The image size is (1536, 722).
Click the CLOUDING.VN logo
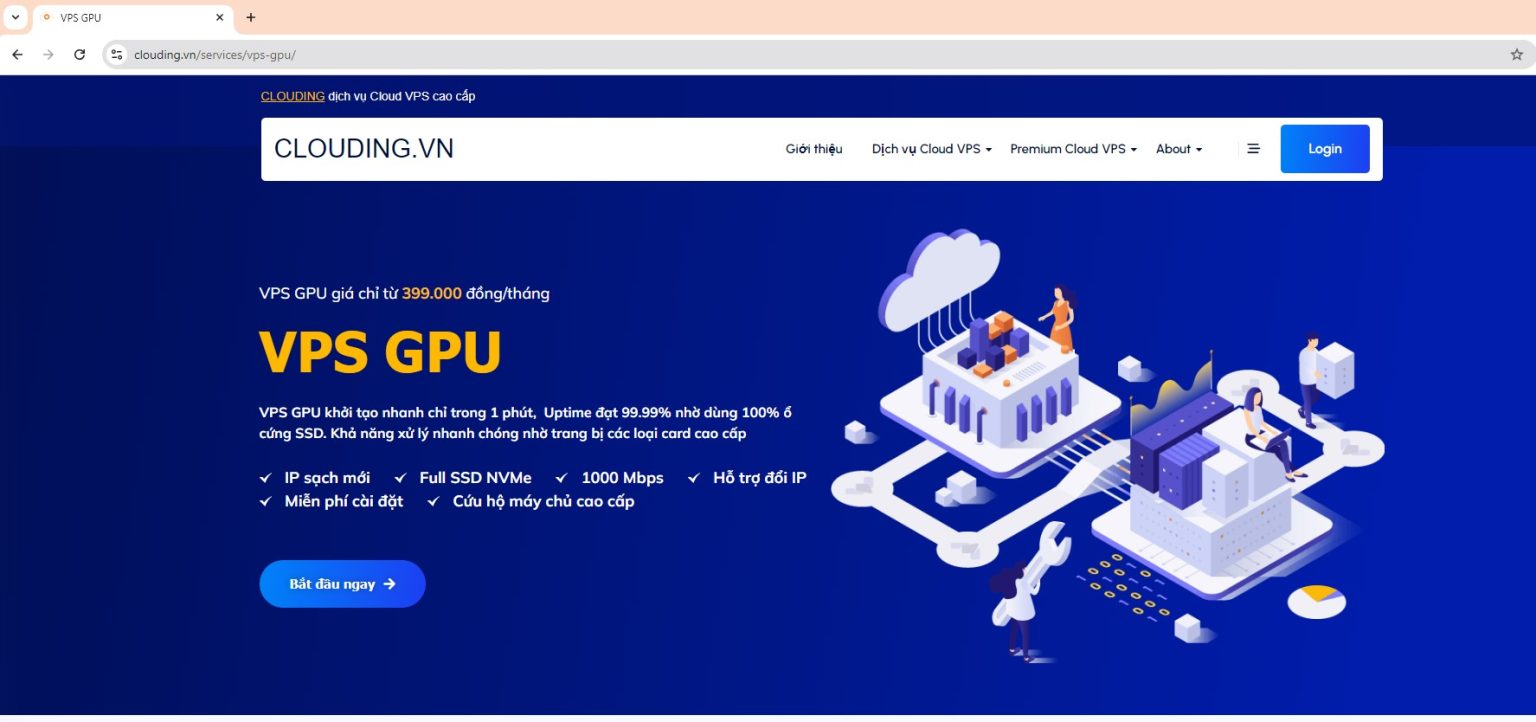tap(363, 148)
